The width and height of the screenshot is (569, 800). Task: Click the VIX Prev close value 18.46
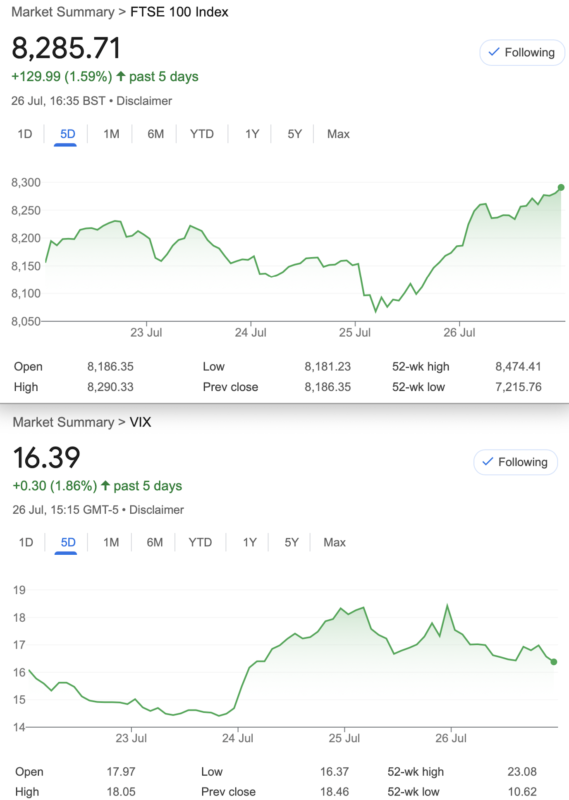[x=335, y=792]
